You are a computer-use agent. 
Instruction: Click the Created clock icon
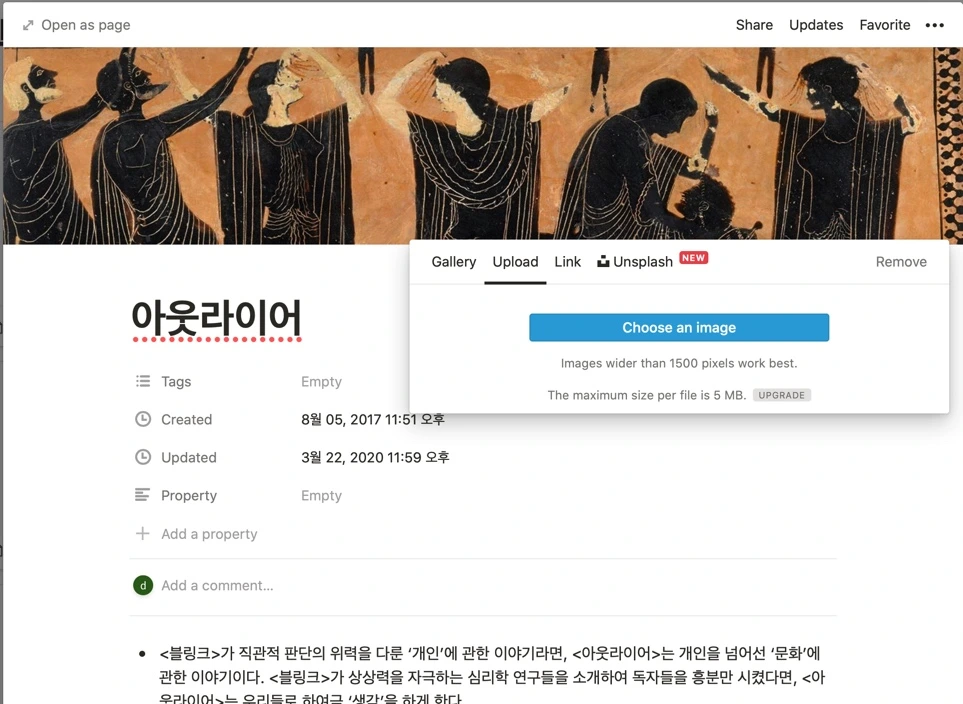pos(142,420)
